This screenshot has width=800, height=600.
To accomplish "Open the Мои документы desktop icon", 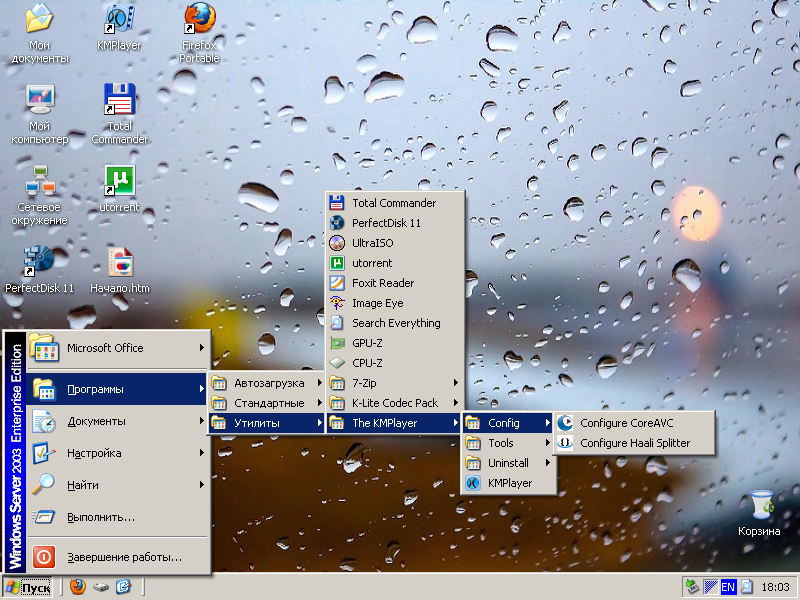I will point(39,33).
